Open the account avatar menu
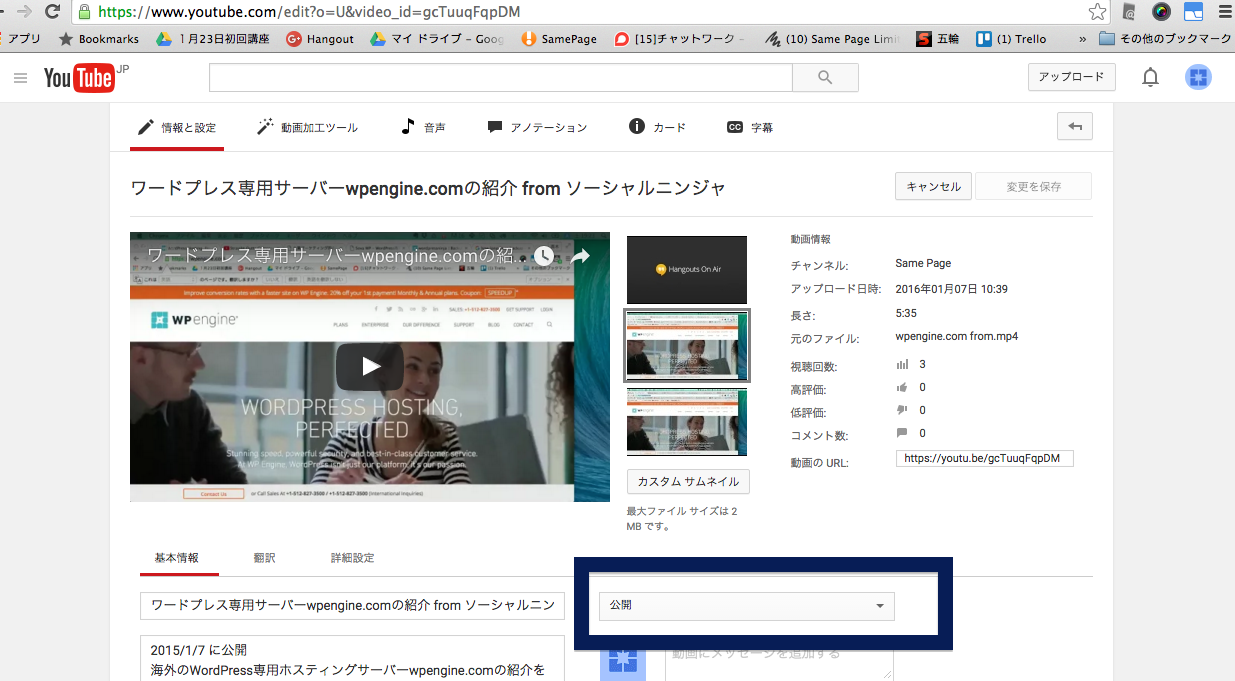This screenshot has width=1235, height=681. (1198, 77)
